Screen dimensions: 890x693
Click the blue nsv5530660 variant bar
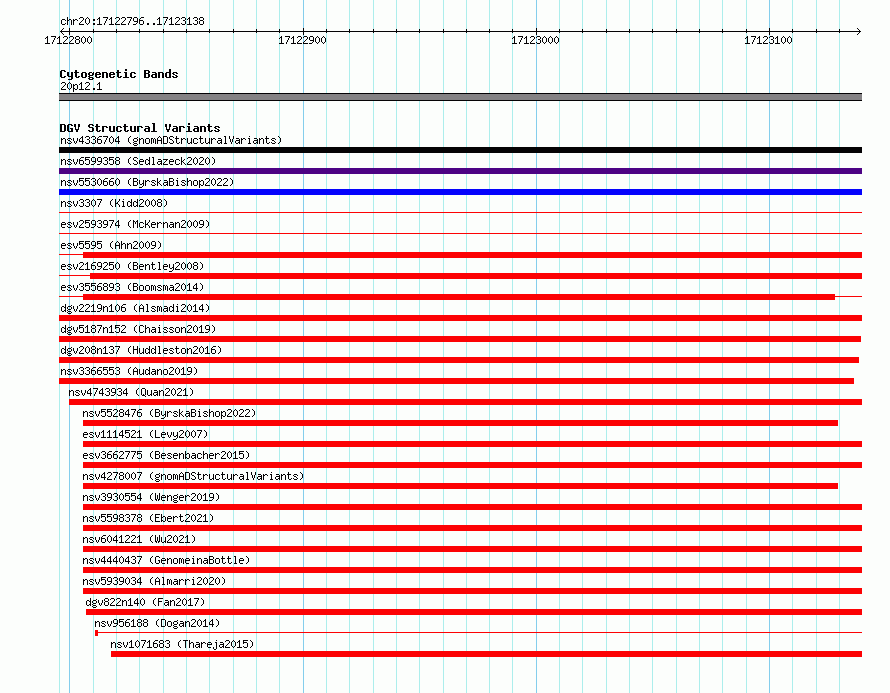pos(460,192)
